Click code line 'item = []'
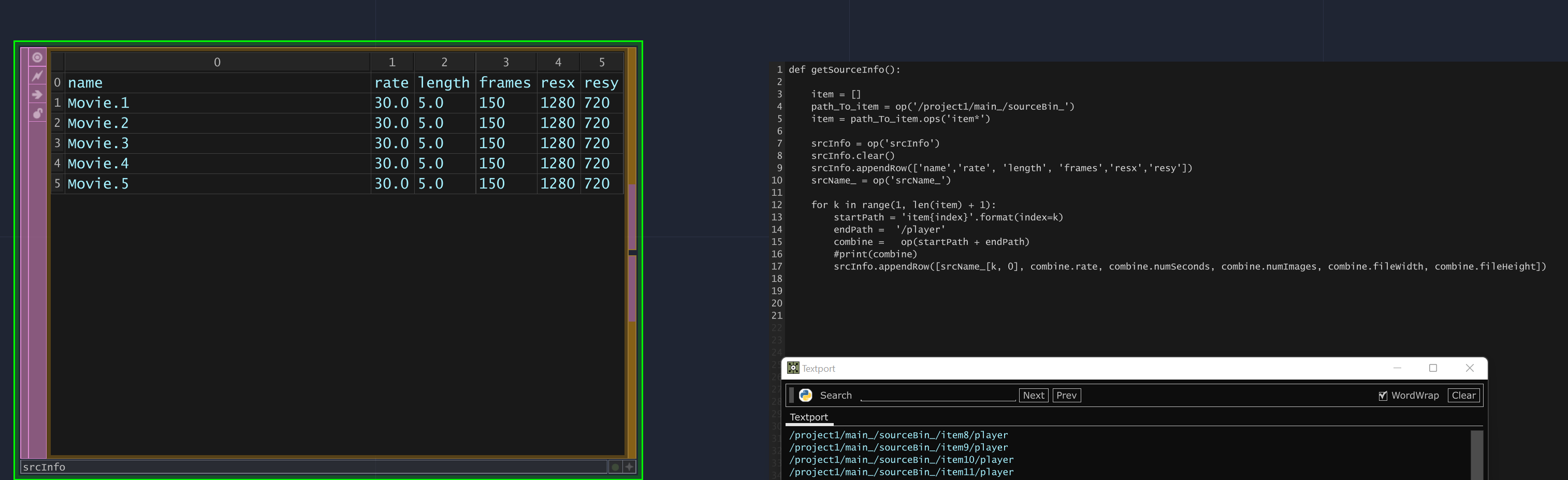The width and height of the screenshot is (1568, 480). pyautogui.click(x=836, y=94)
